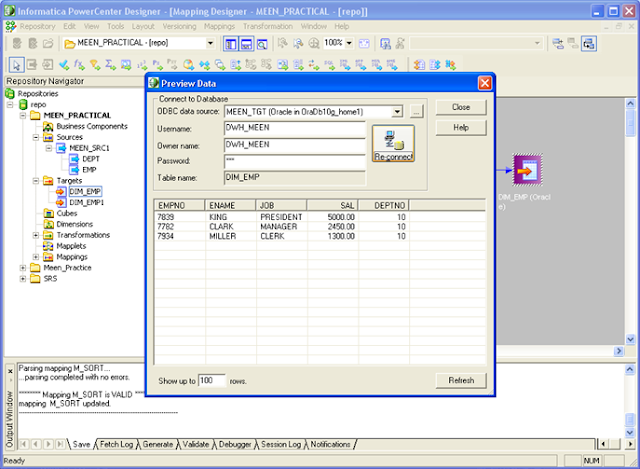Image resolution: width=640 pixels, height=469 pixels.
Task: Click Close button in Preview Data dialog
Action: pos(461,107)
